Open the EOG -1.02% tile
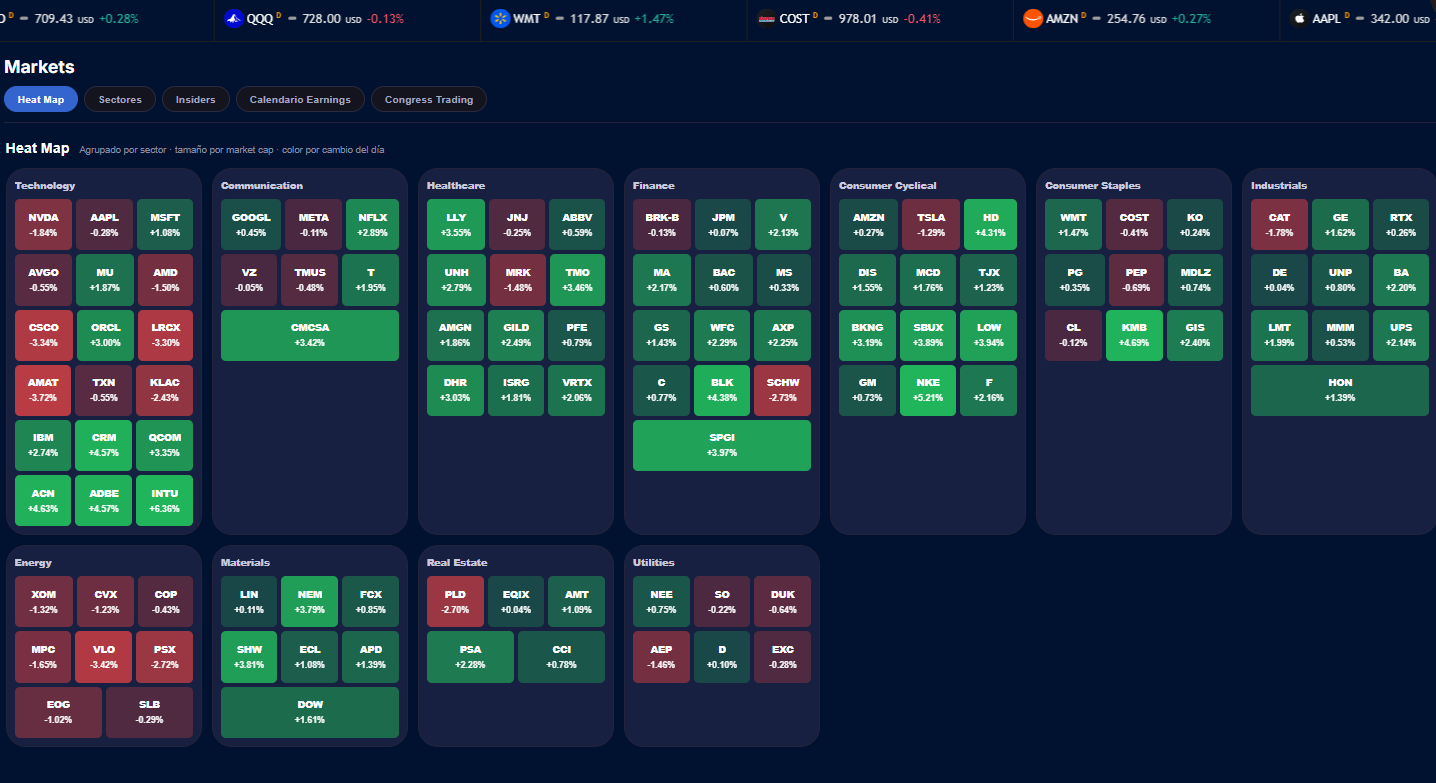Screen dimensions: 1436x783 (58, 712)
